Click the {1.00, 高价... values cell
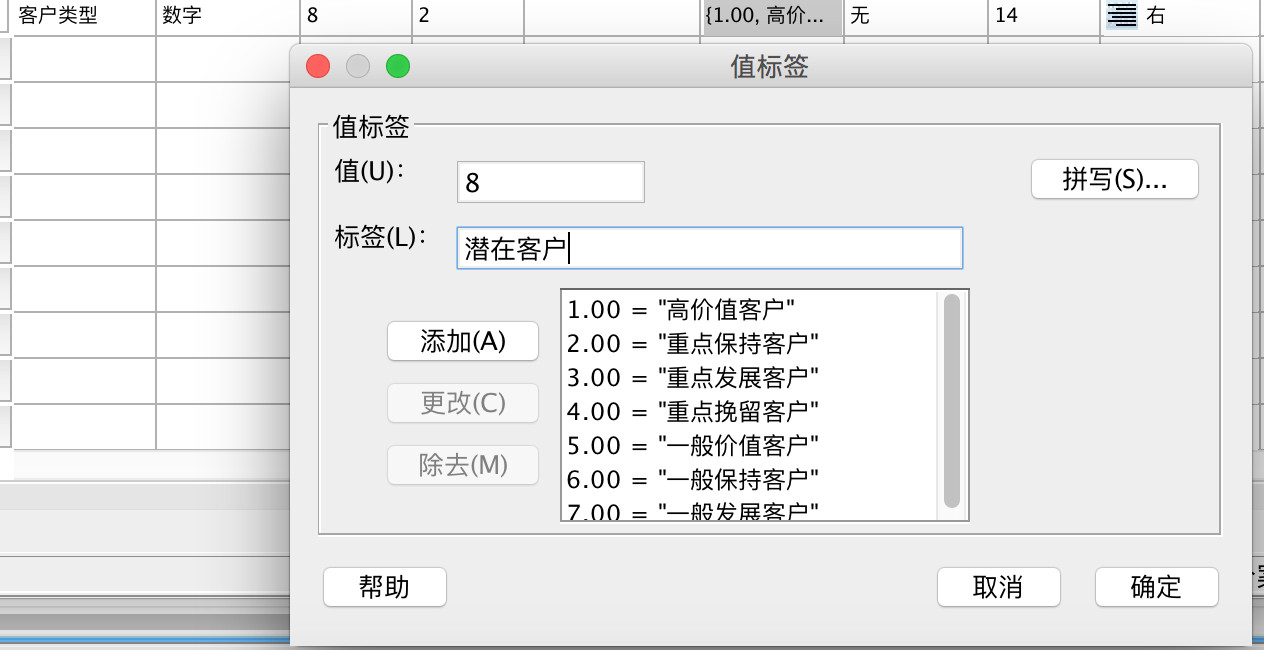 (x=772, y=16)
